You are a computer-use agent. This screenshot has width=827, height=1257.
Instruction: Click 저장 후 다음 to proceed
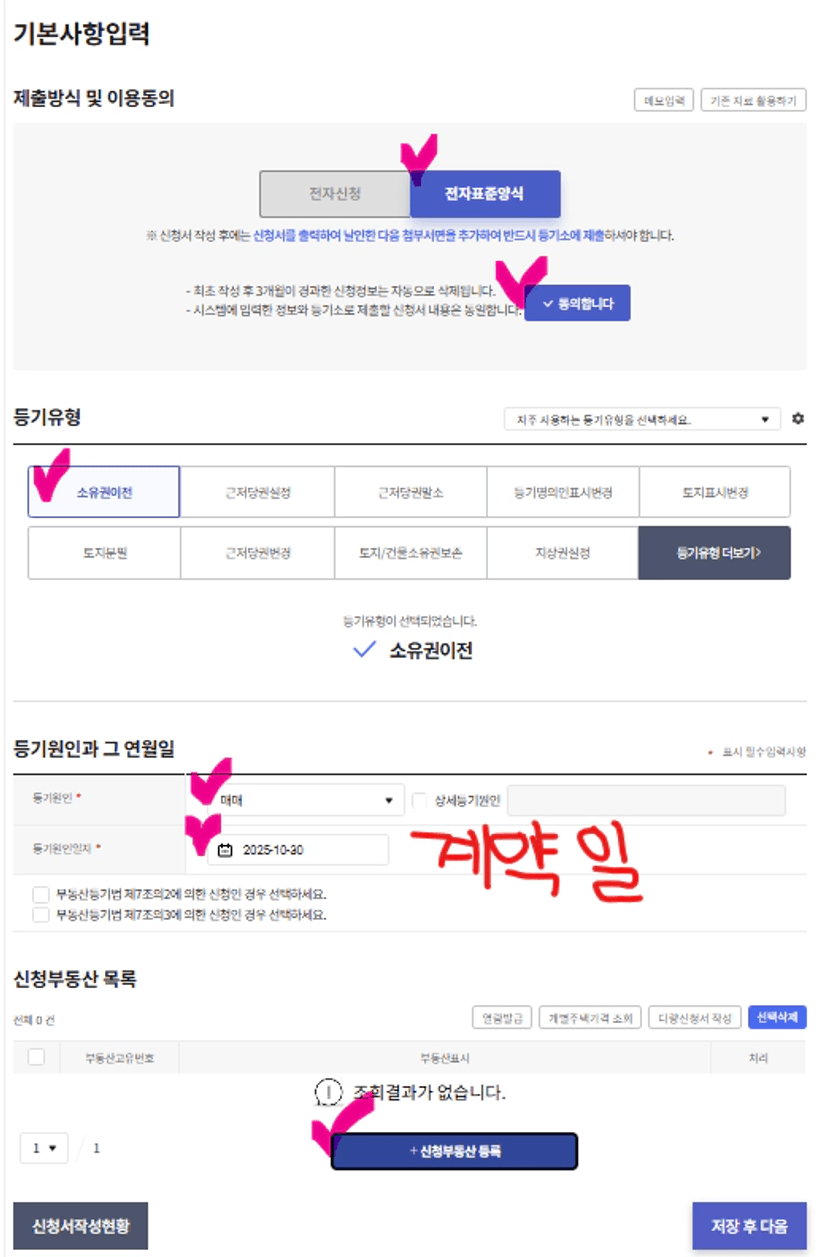point(749,1226)
